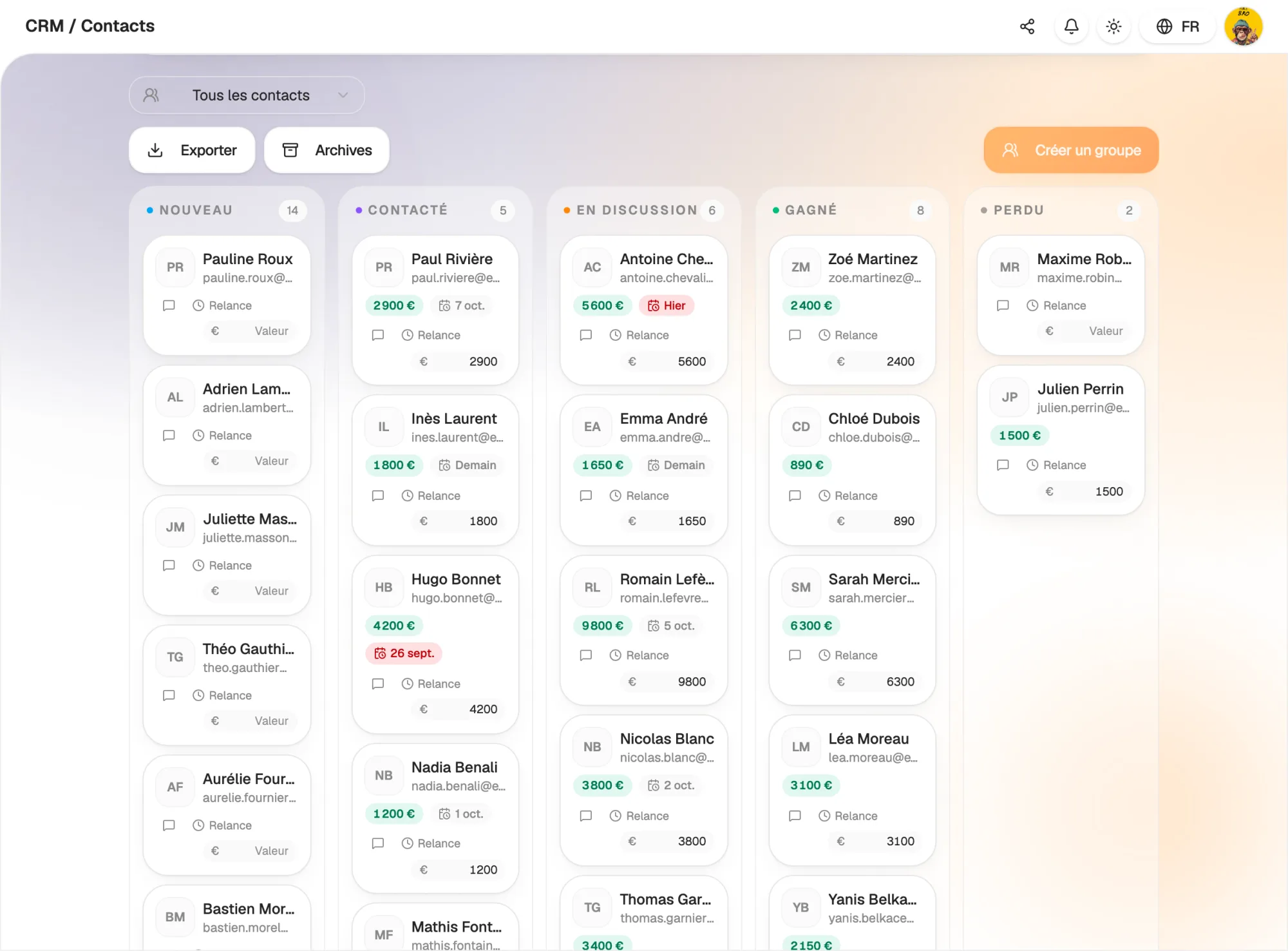
Task: Click Demain date badge on Emma André
Action: point(676,465)
